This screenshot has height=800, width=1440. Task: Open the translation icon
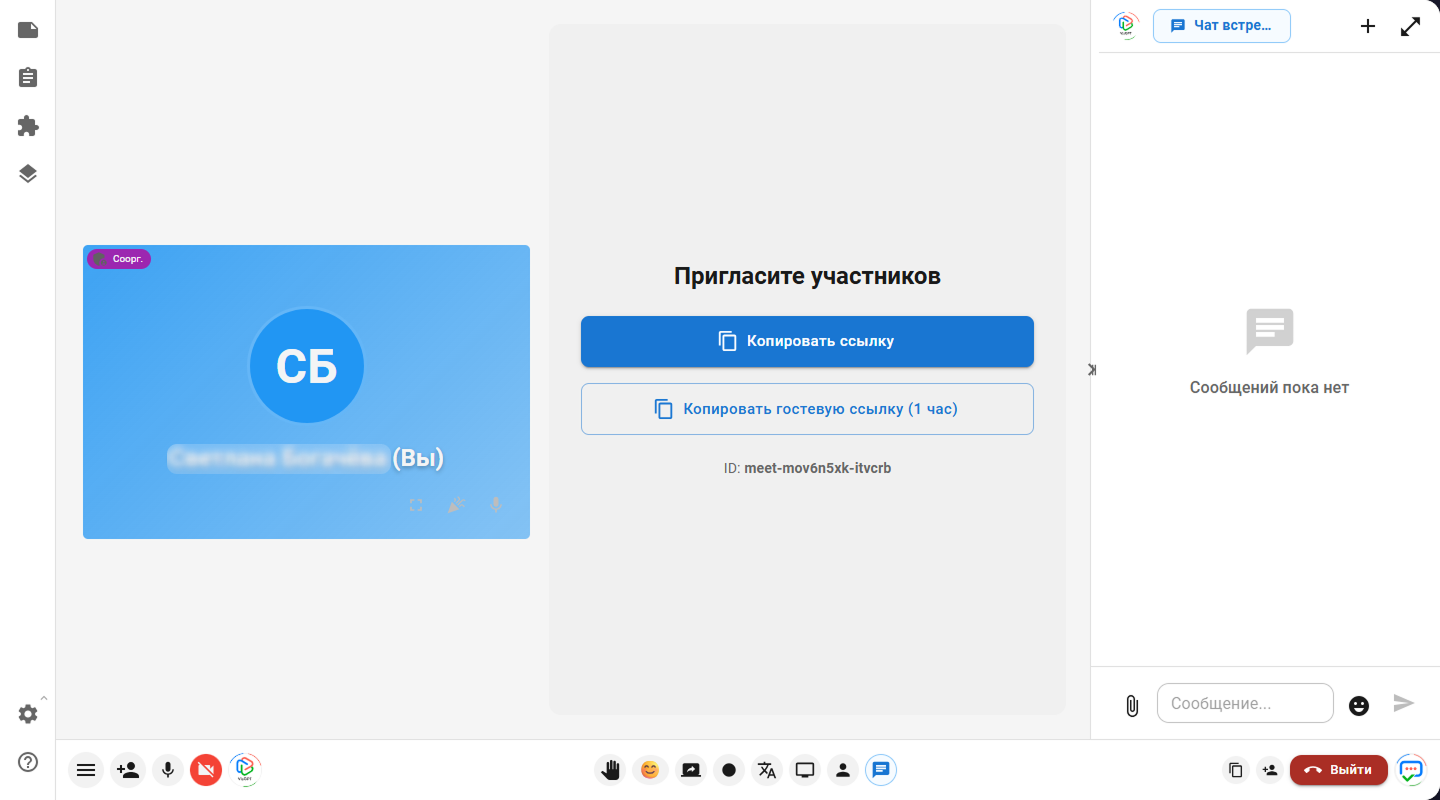(x=767, y=770)
